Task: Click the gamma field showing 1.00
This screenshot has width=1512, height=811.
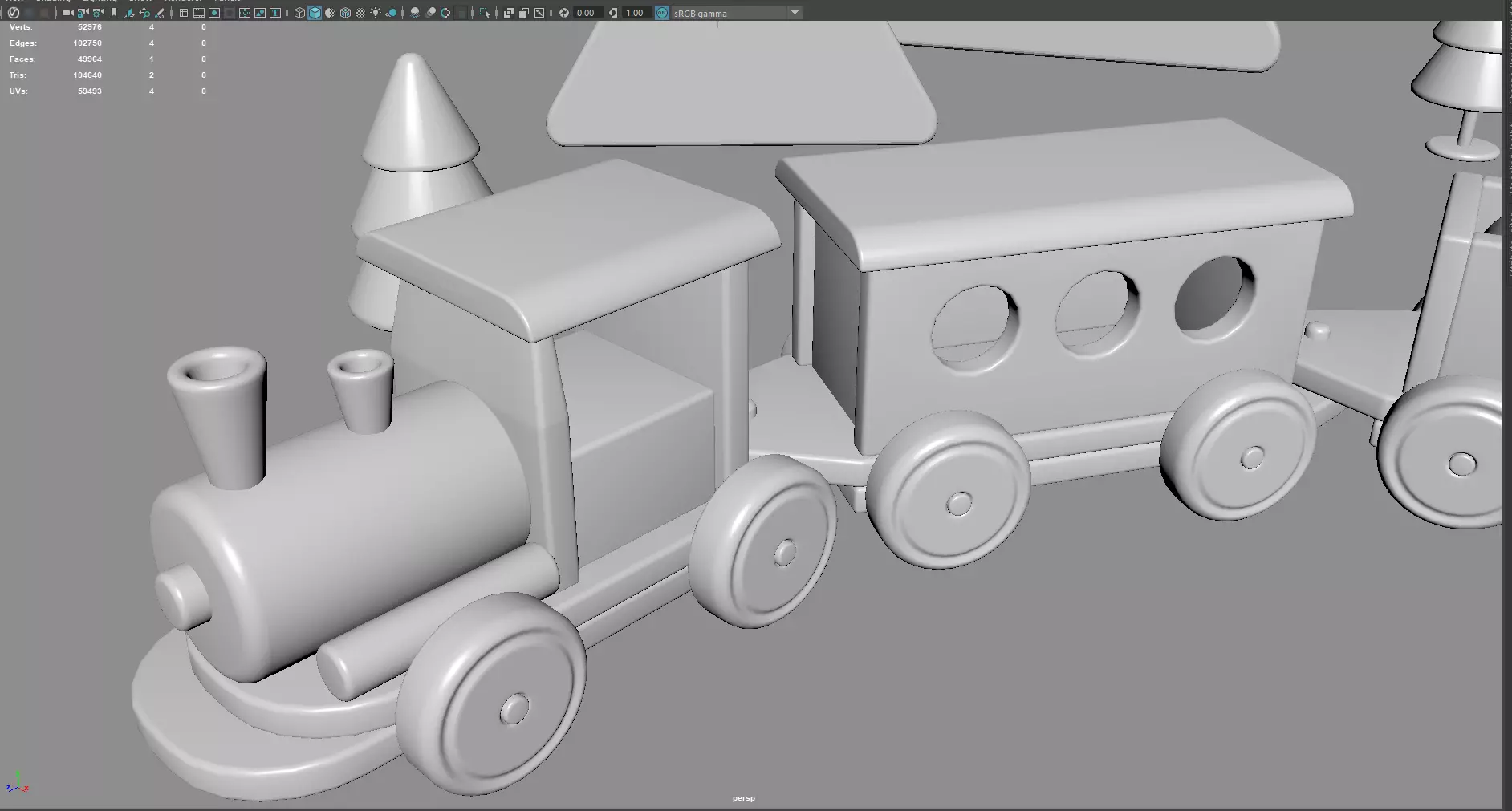Action: pos(636,13)
